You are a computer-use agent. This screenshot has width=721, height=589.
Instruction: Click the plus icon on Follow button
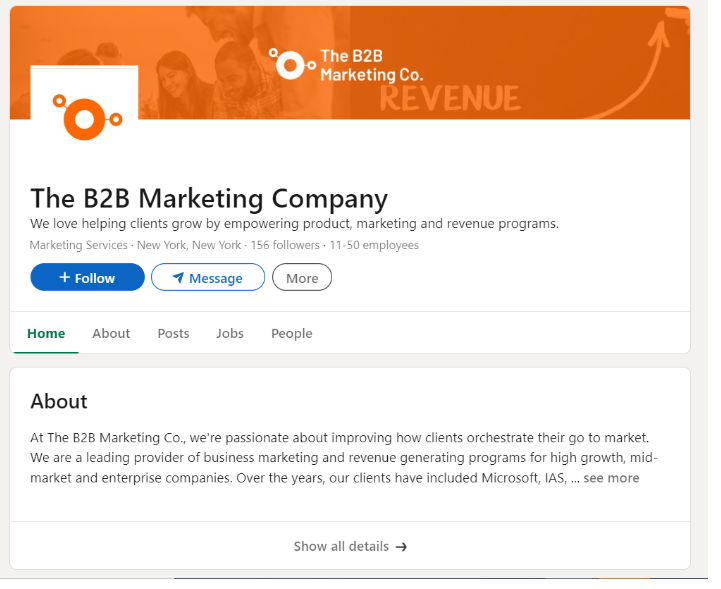coord(64,277)
